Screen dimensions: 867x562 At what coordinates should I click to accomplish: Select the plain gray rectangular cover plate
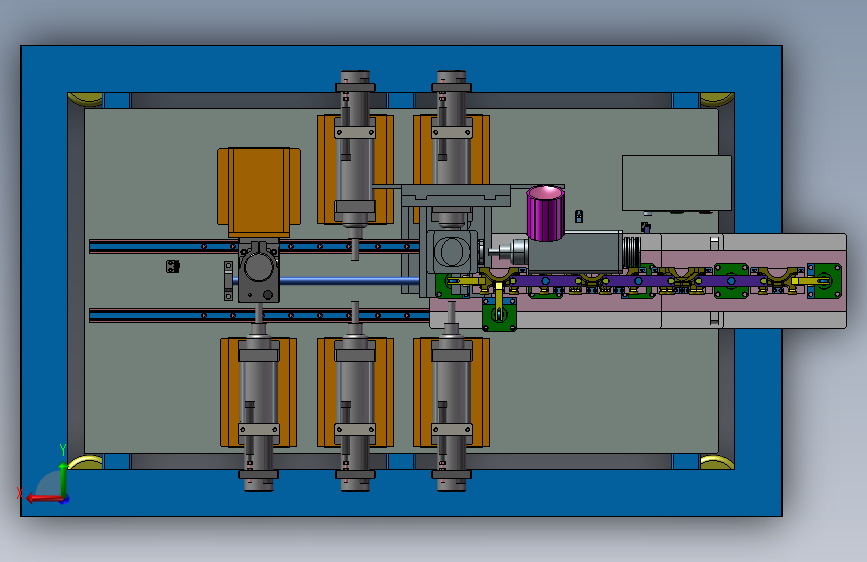point(676,183)
